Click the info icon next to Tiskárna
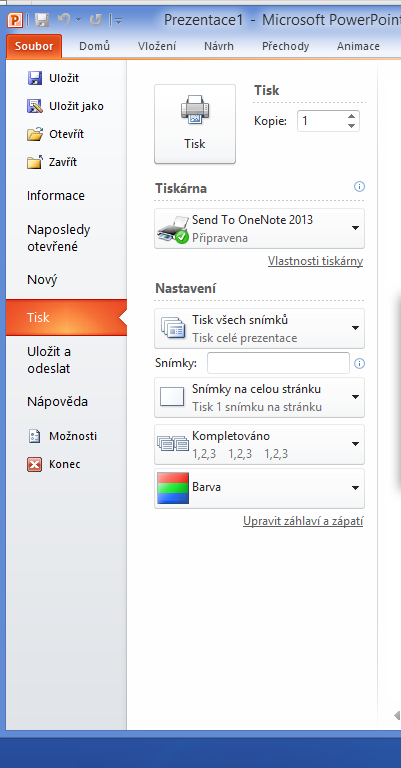Image resolution: width=401 pixels, height=768 pixels. pyautogui.click(x=359, y=187)
